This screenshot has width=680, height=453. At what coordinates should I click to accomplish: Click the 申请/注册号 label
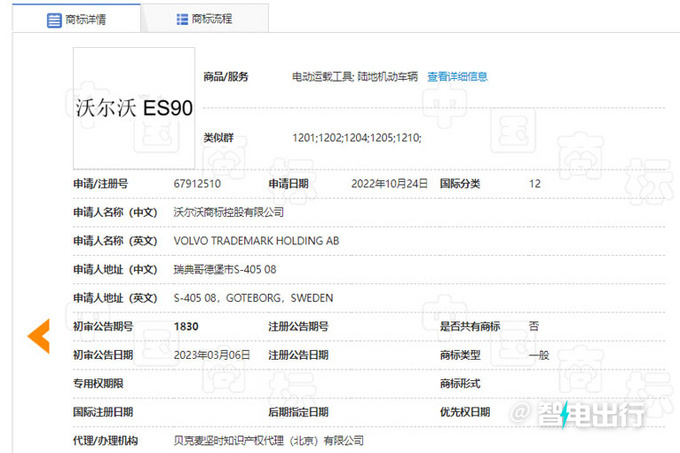tap(101, 184)
